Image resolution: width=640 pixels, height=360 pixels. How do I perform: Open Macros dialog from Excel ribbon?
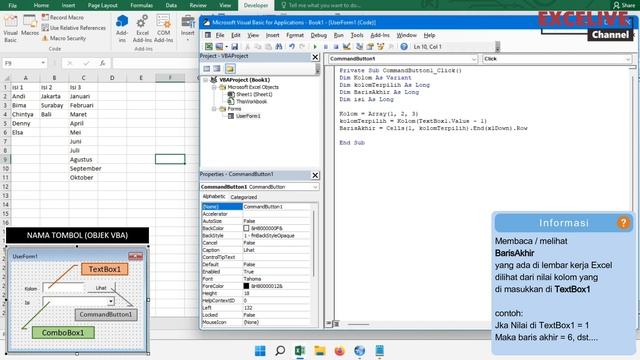pyautogui.click(x=30, y=25)
